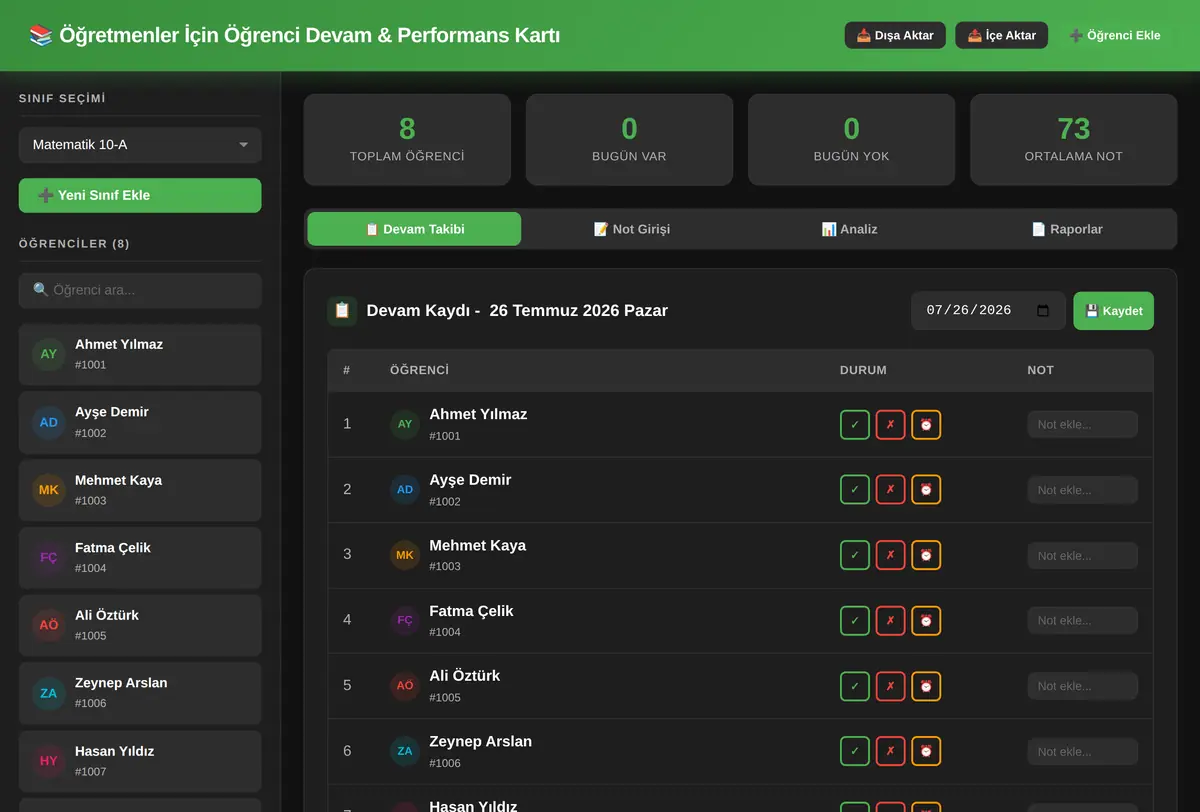Image resolution: width=1200 pixels, height=812 pixels.
Task: Mark Ahmet Yılmaz as absent
Action: (891, 425)
